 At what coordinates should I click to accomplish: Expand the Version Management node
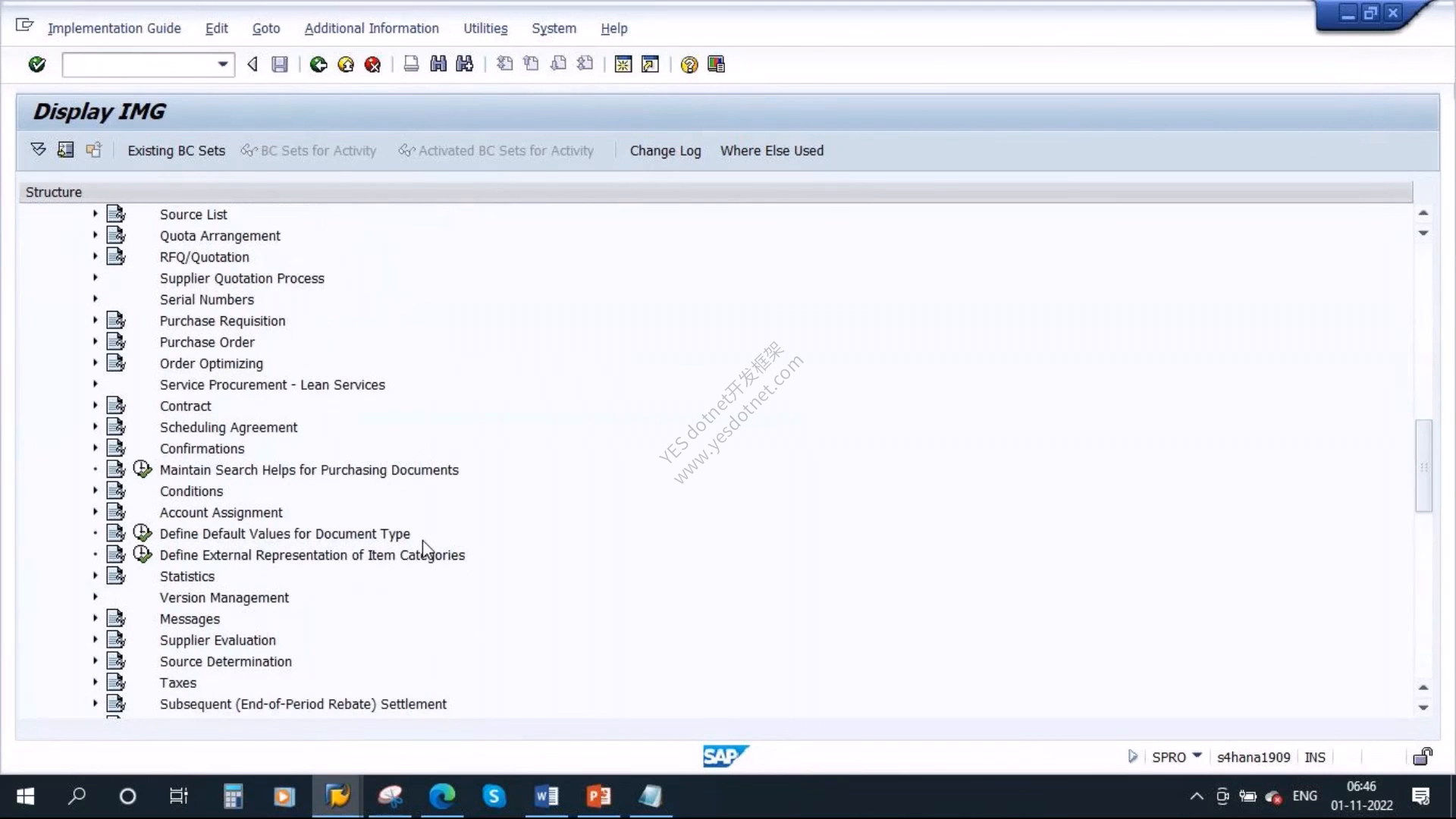pyautogui.click(x=96, y=597)
